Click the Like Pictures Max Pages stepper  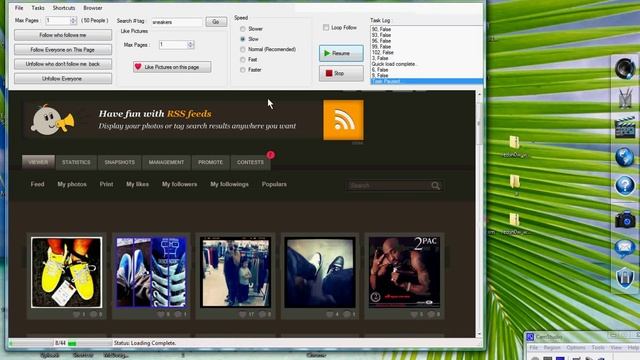tap(191, 44)
